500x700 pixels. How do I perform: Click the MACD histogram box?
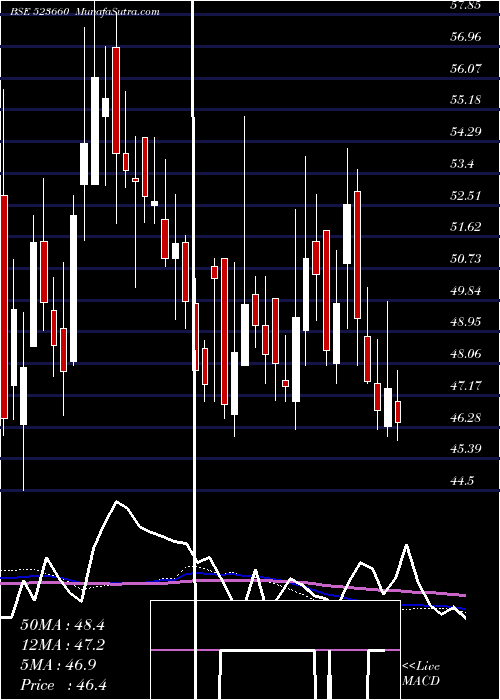pyautogui.click(x=275, y=650)
